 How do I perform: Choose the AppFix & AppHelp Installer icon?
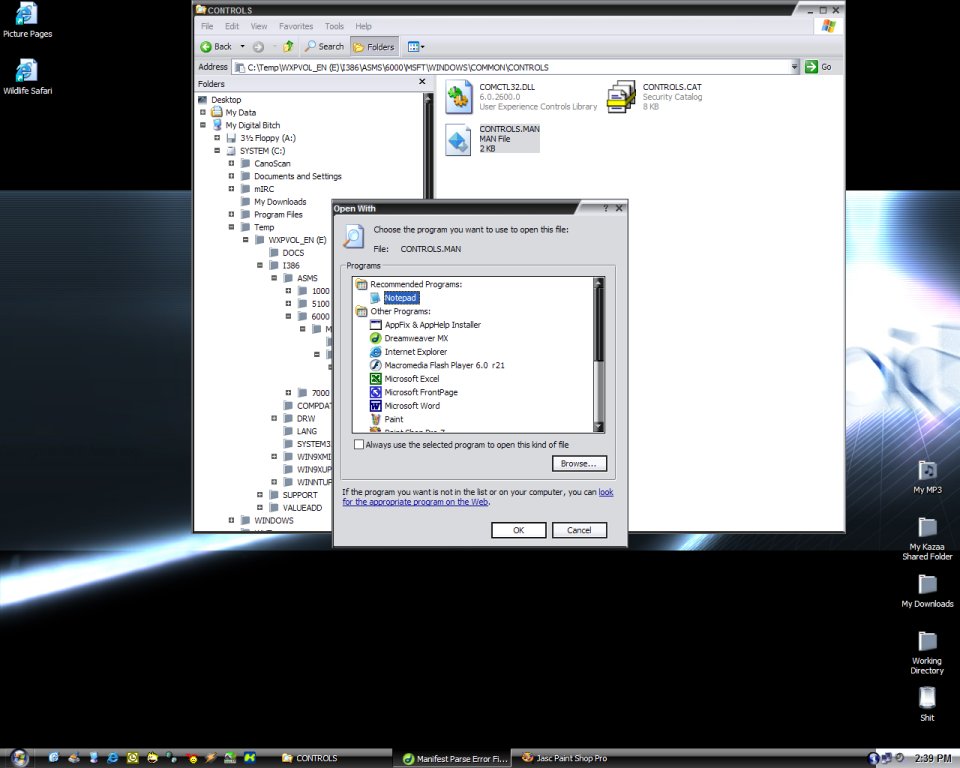coord(375,325)
